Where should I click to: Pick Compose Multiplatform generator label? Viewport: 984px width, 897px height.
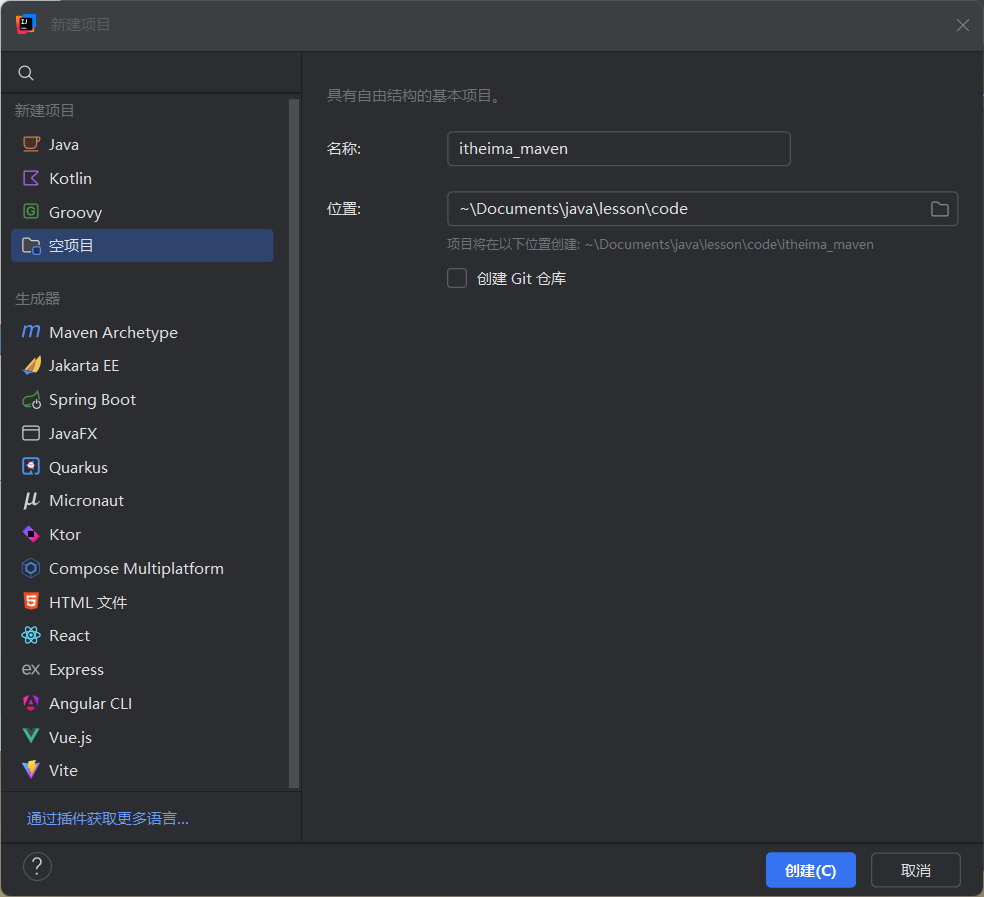point(136,569)
